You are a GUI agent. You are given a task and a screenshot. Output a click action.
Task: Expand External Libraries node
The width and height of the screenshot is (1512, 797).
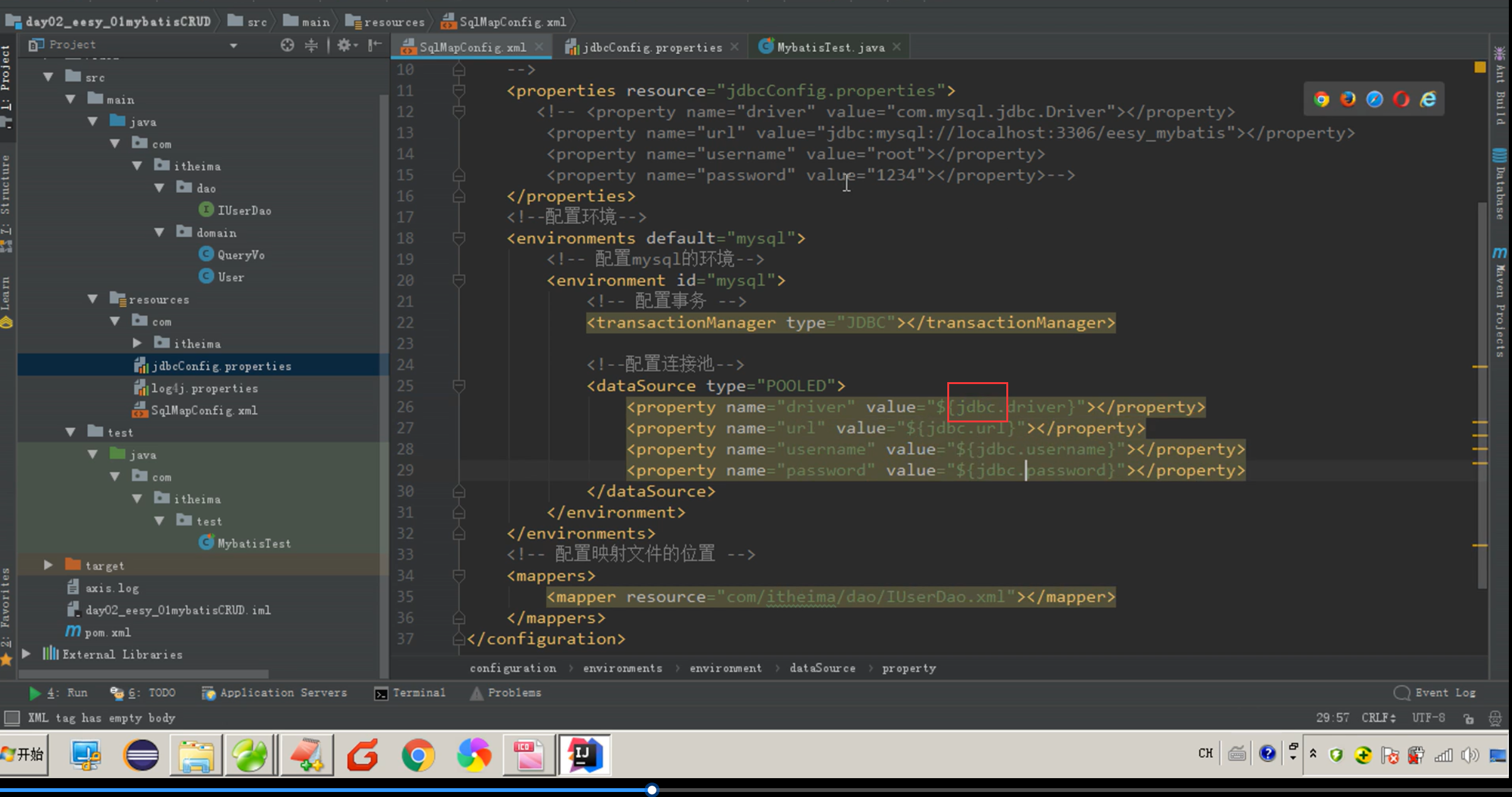click(26, 654)
